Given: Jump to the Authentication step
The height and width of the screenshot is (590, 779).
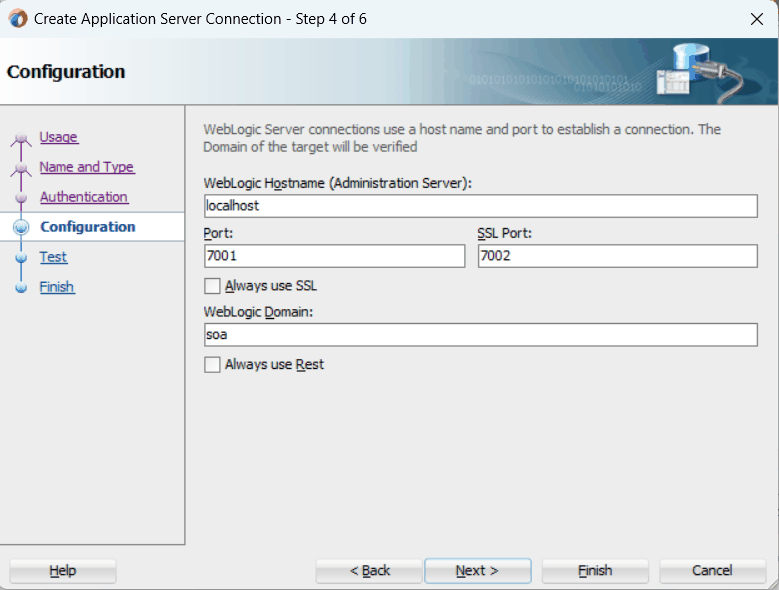Looking at the screenshot, I should 84,197.
